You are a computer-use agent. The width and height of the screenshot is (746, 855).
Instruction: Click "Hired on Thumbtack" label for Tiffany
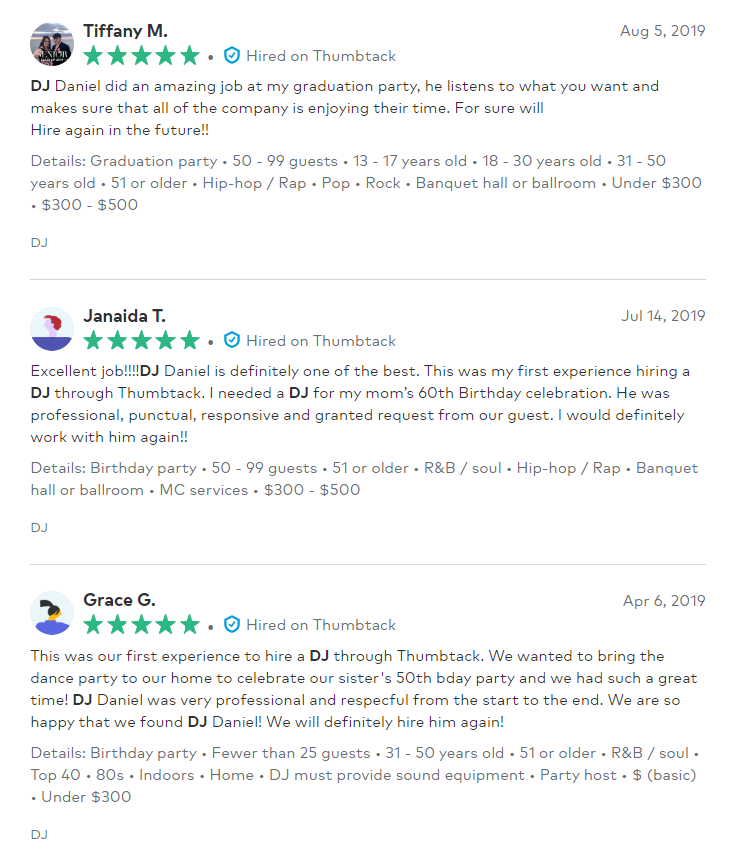click(x=321, y=56)
